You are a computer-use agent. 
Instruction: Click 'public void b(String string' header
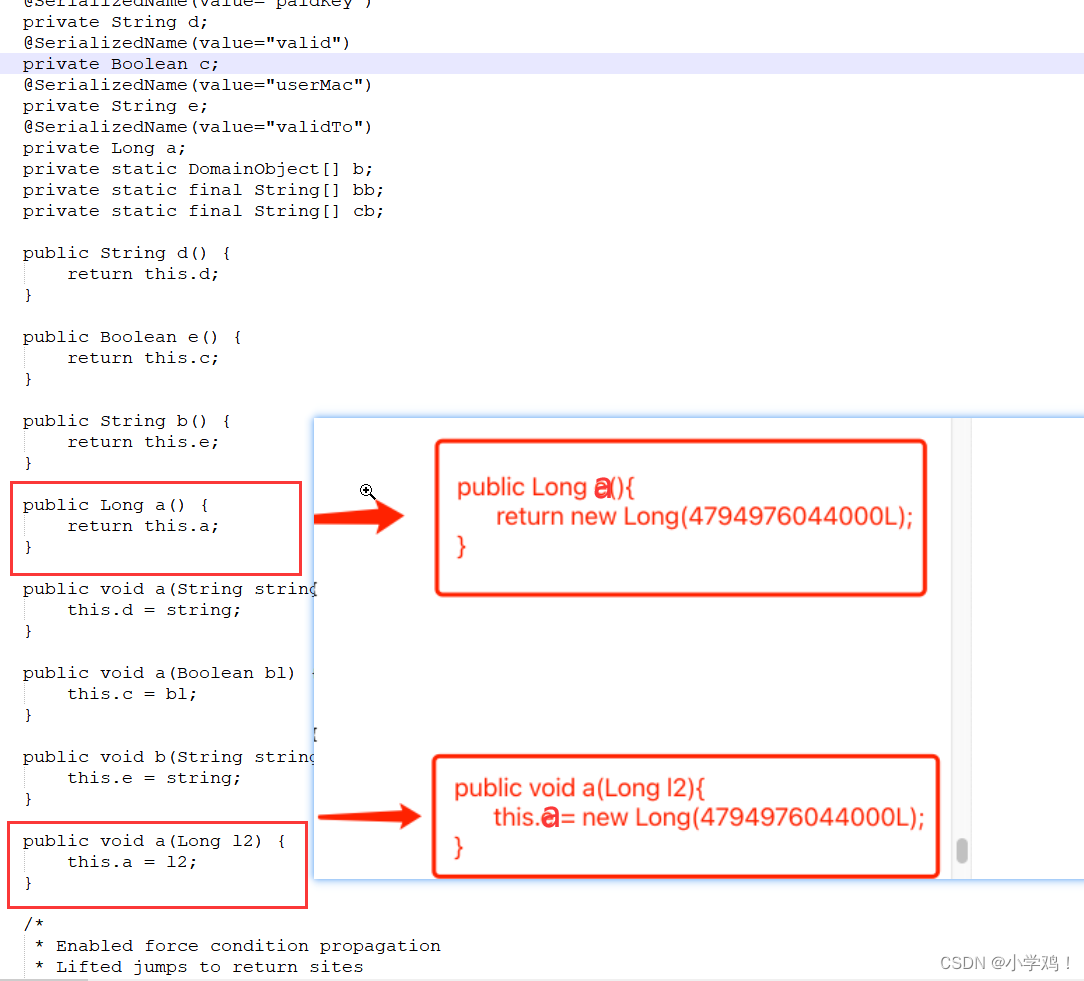point(169,757)
